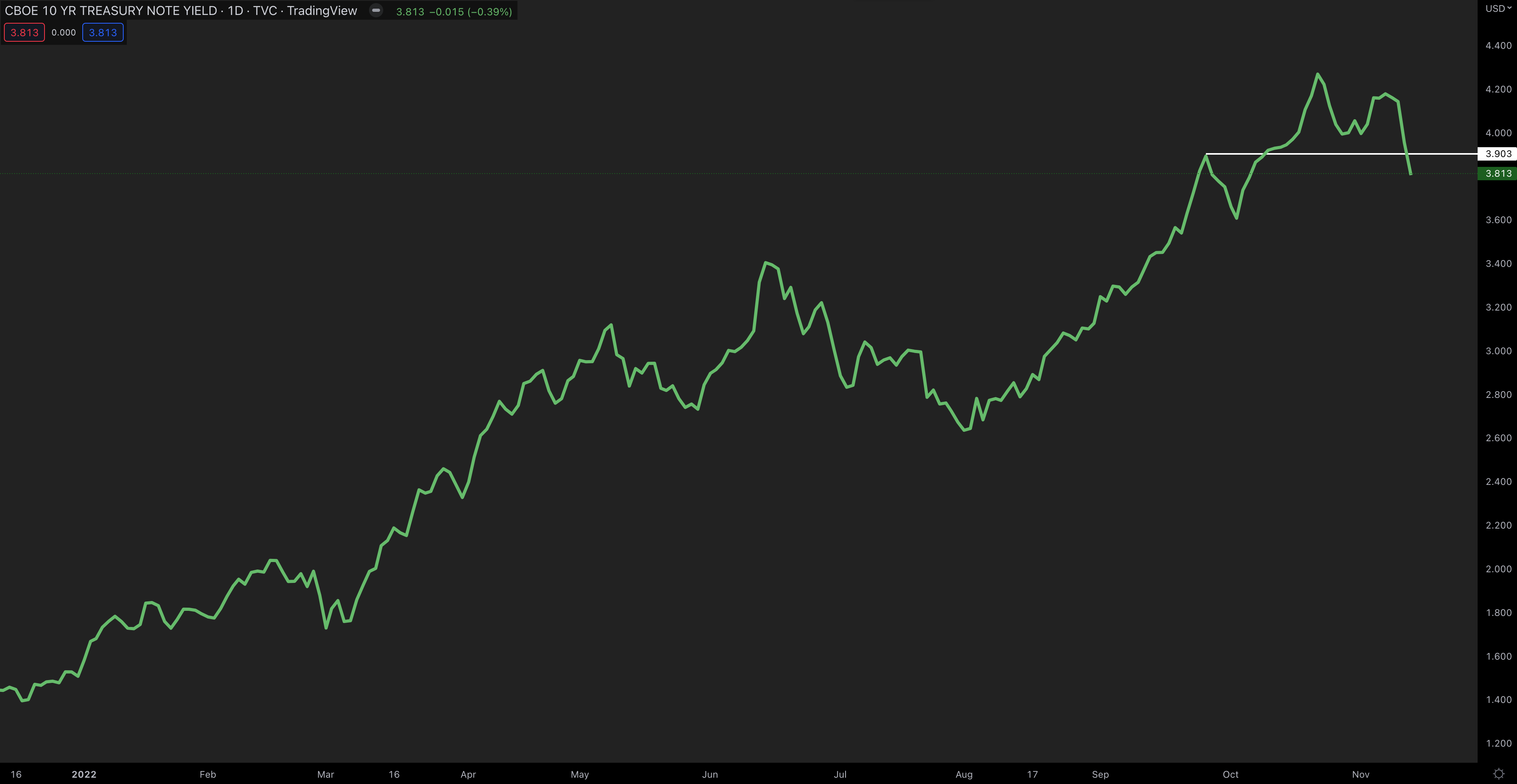Viewport: 1517px width, 784px height.
Task: Click the CBOE 10 YR TREASURY NOTE YIELD title
Action: [111, 11]
